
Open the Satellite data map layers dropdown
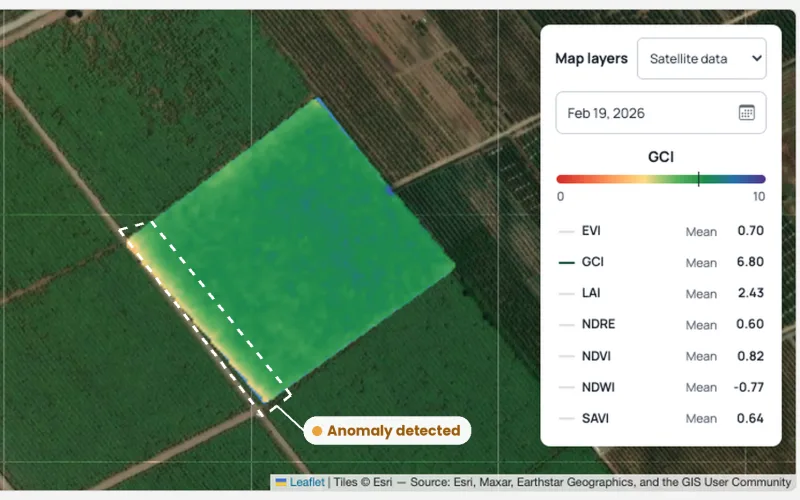702,59
